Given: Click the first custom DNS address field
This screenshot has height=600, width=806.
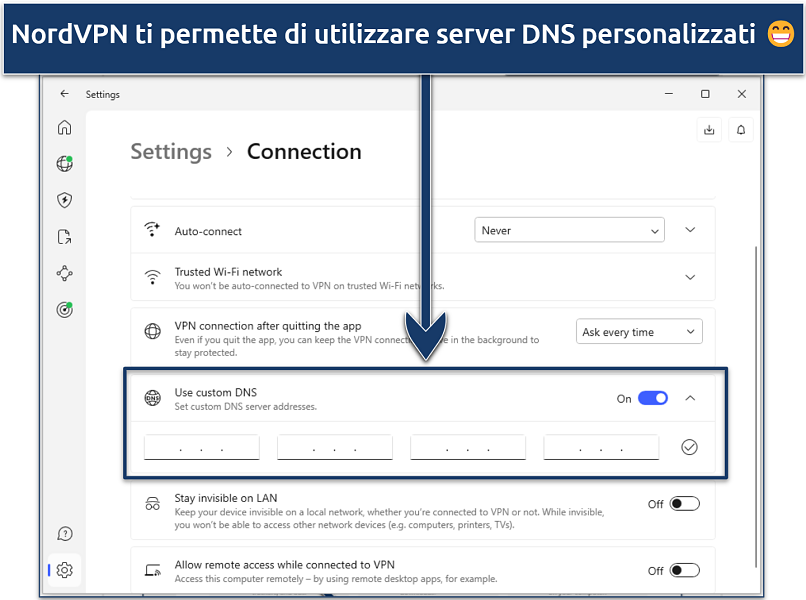Looking at the screenshot, I should coord(202,447).
